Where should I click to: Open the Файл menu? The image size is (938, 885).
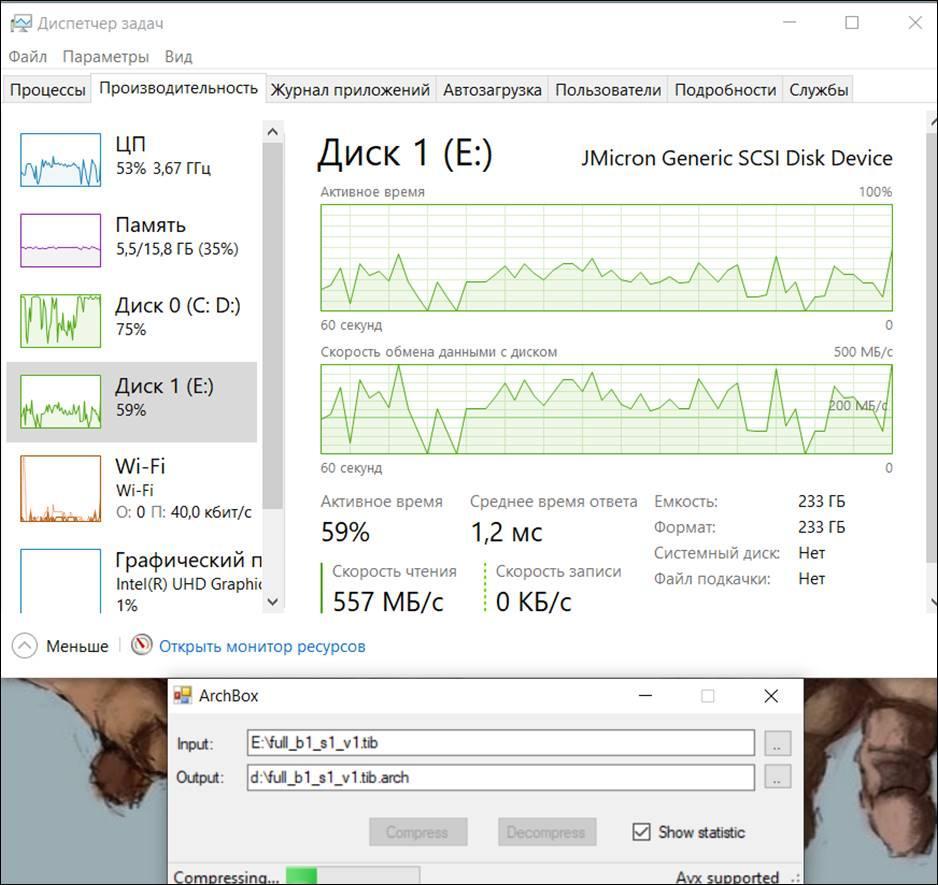[28, 57]
